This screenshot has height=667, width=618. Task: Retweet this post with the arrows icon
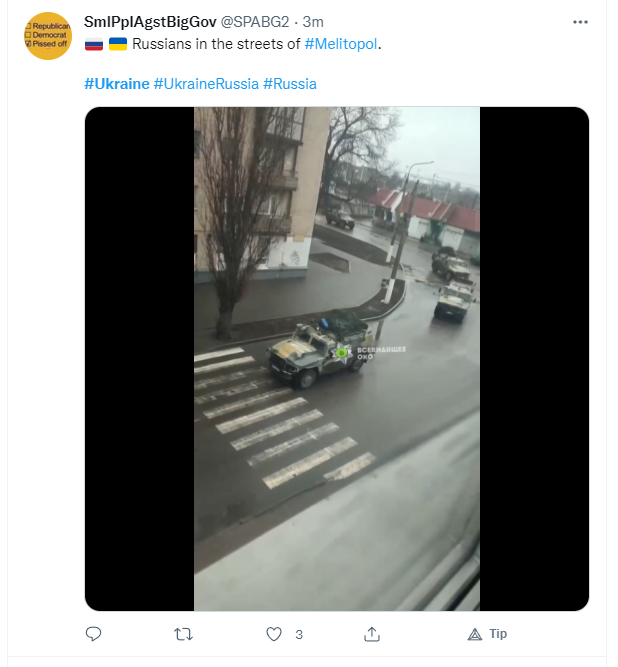coord(183,634)
